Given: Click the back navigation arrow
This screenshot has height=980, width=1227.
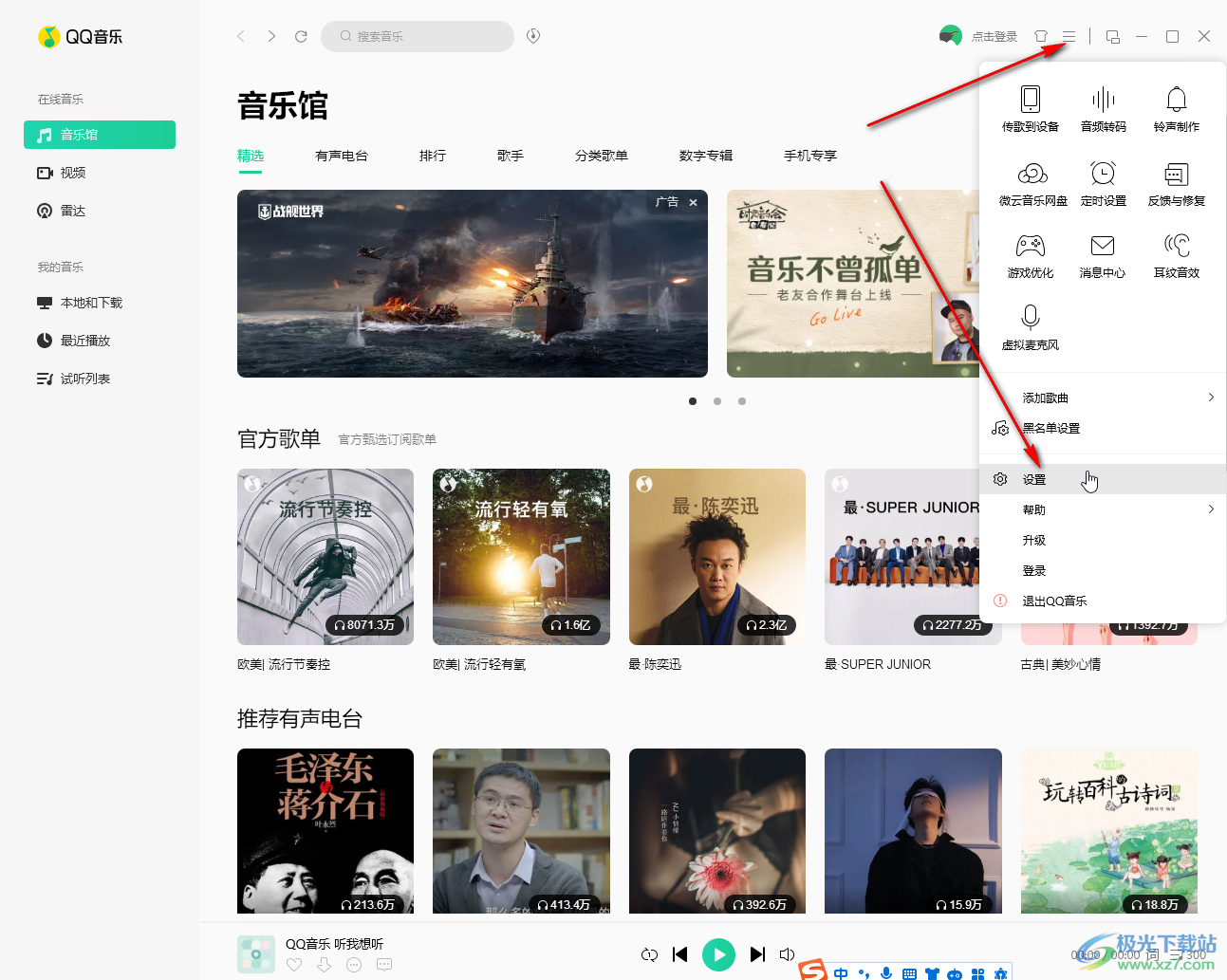Looking at the screenshot, I should [241, 36].
